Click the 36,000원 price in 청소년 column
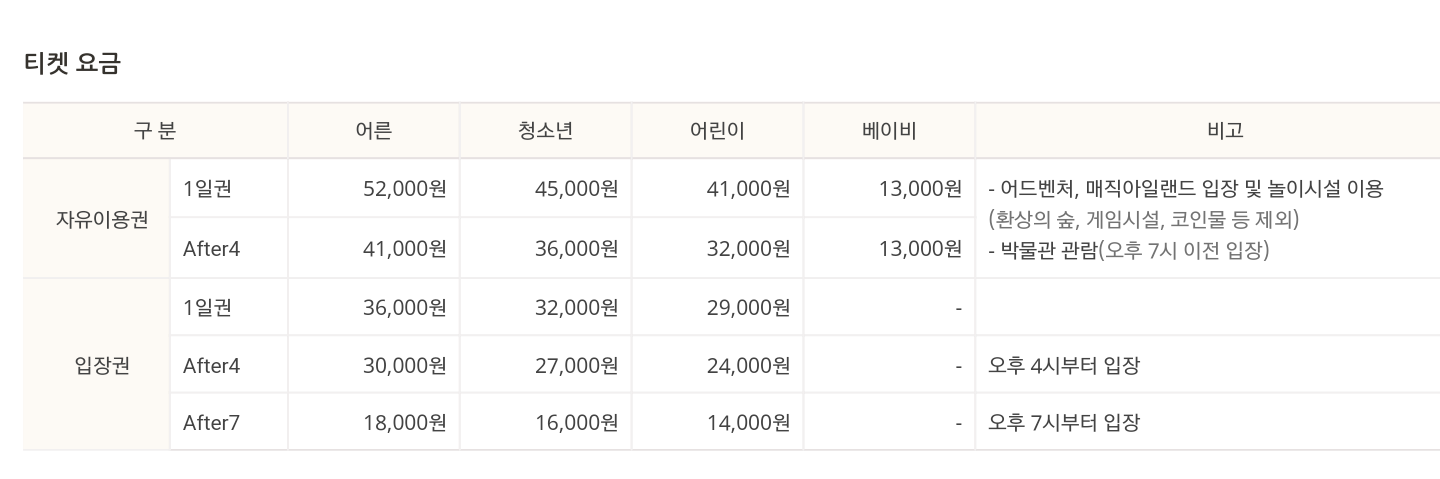 pos(576,249)
